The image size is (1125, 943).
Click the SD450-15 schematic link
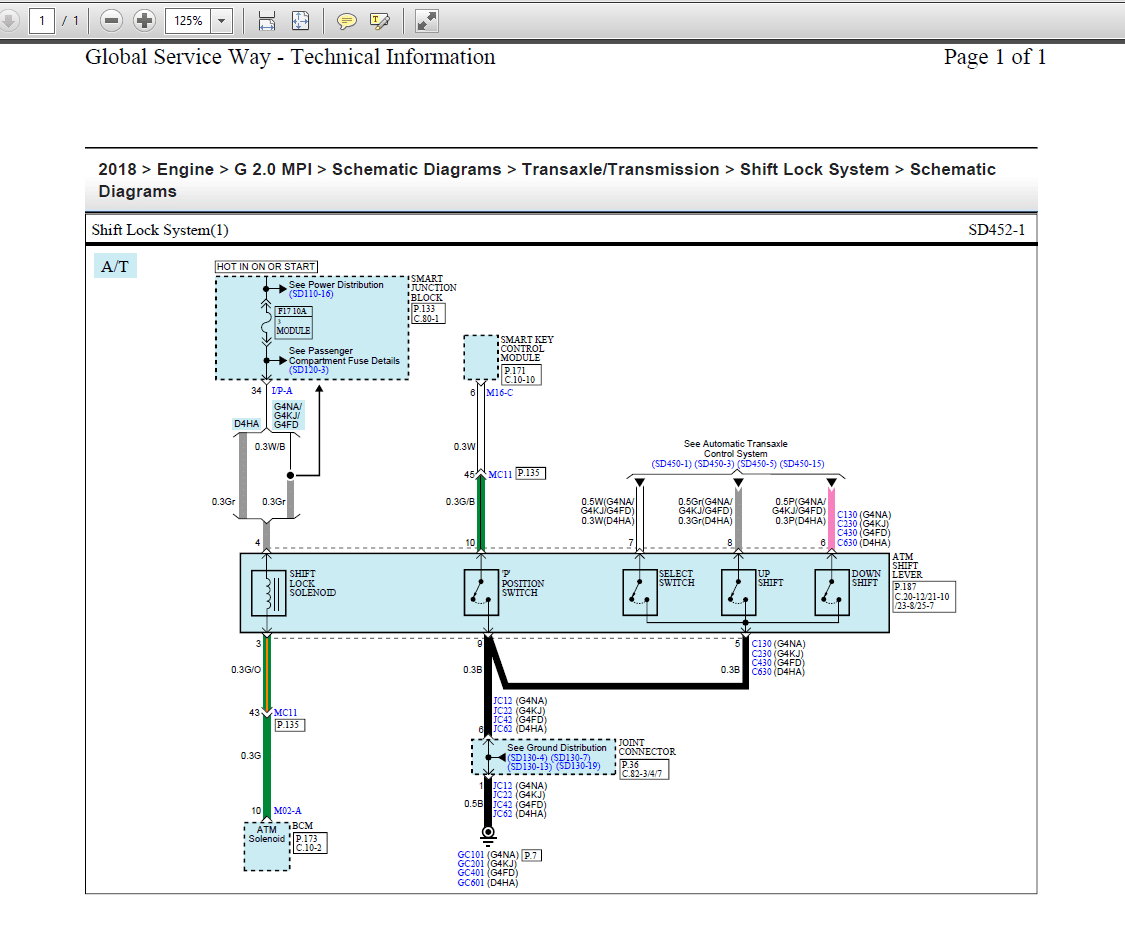(802, 464)
